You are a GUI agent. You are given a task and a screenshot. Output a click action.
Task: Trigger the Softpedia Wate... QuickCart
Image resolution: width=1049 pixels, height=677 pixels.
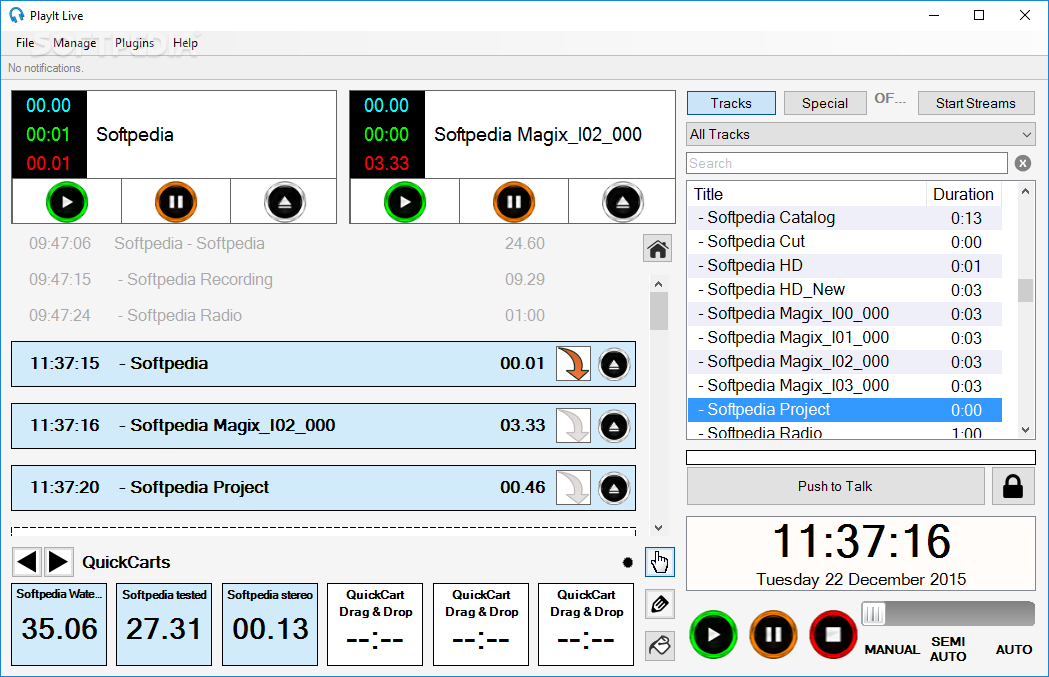point(59,624)
